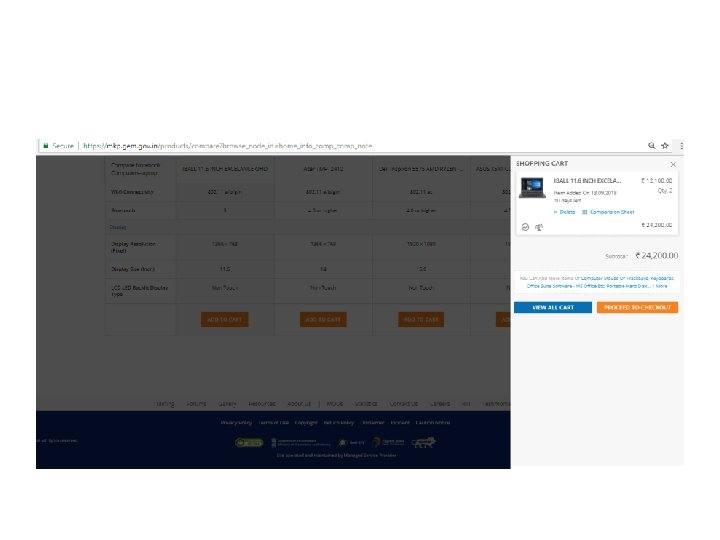Viewport: 720px width, 540px height.
Task: Open the Terms of Use footer link
Action: tap(274, 422)
